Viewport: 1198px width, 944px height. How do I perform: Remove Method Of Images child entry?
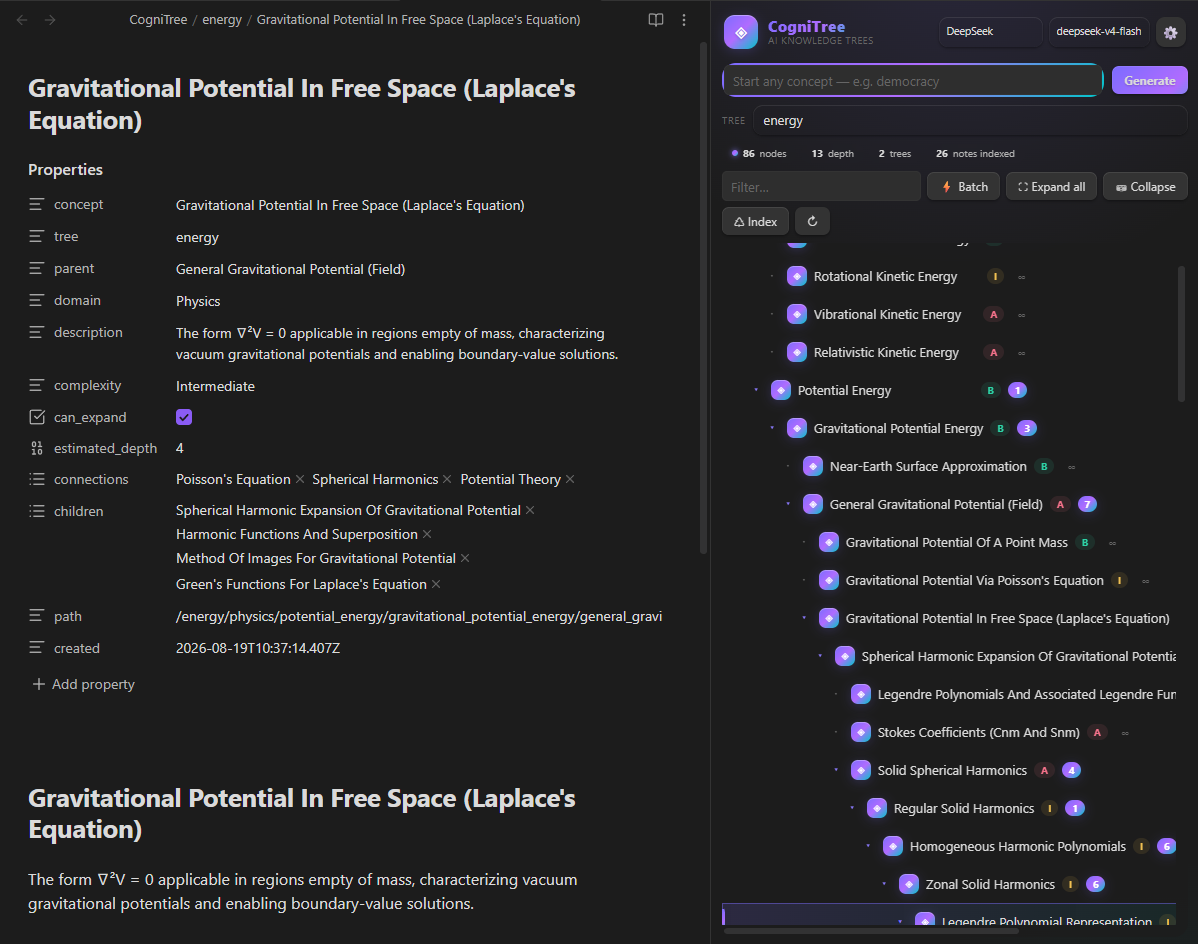(465, 558)
